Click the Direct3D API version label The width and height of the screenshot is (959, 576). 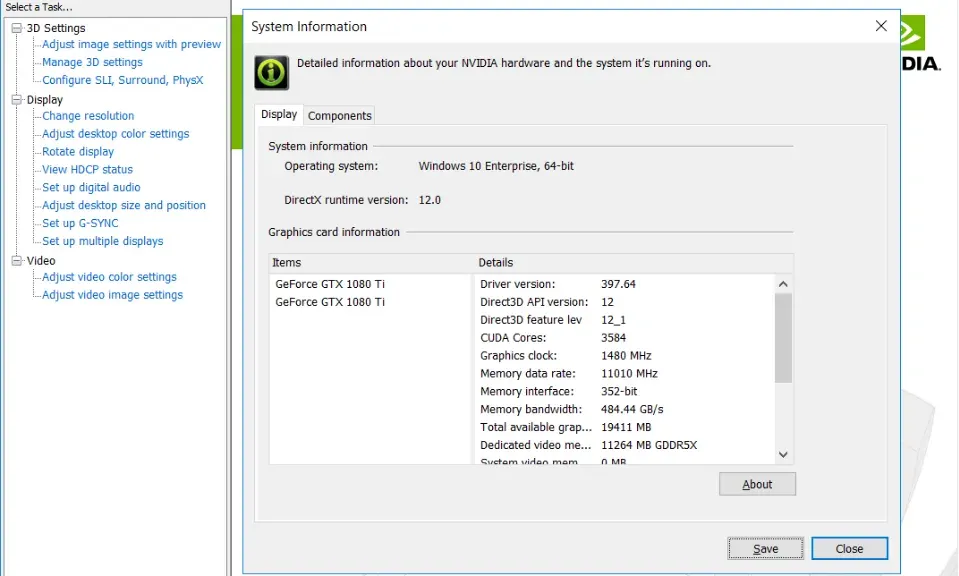534,302
